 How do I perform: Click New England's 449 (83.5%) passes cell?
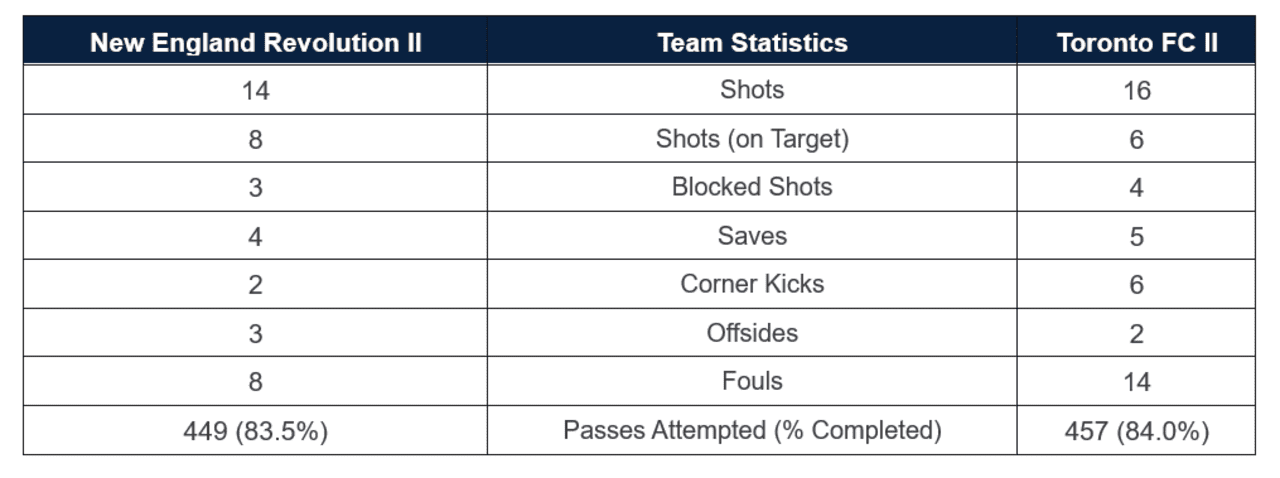pos(255,431)
